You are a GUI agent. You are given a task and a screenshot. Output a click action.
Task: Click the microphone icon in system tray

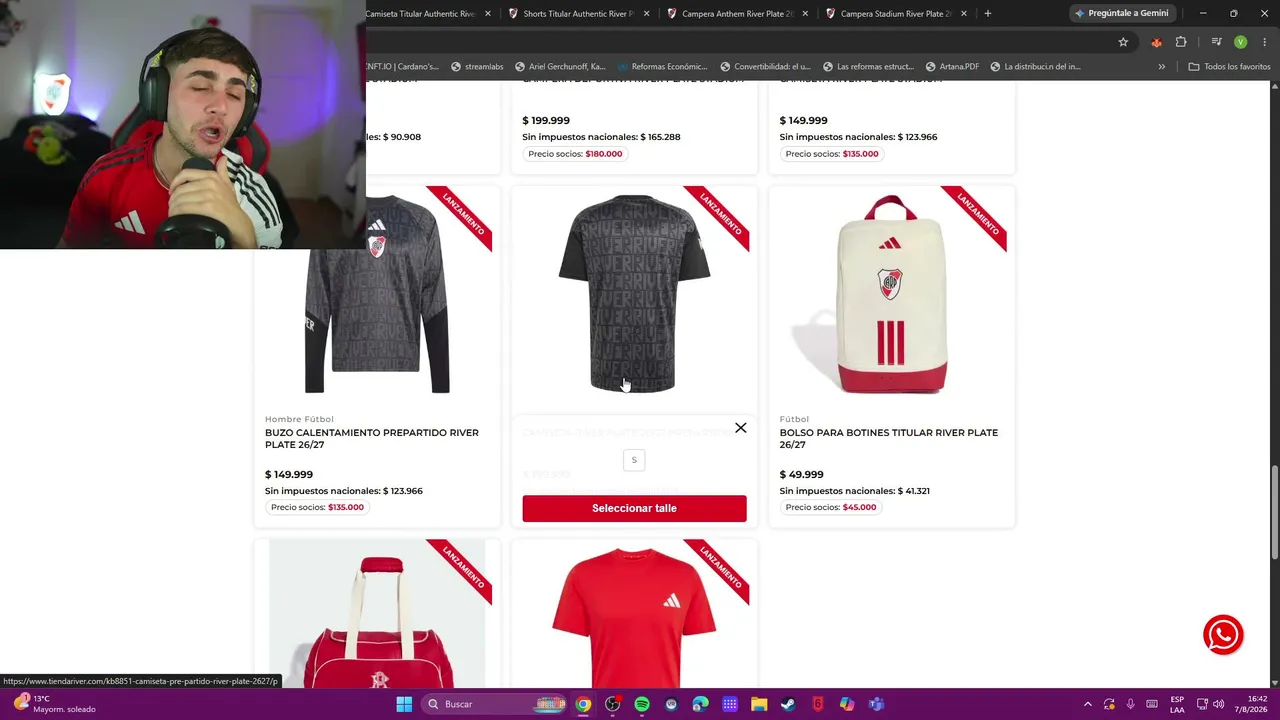[1131, 704]
